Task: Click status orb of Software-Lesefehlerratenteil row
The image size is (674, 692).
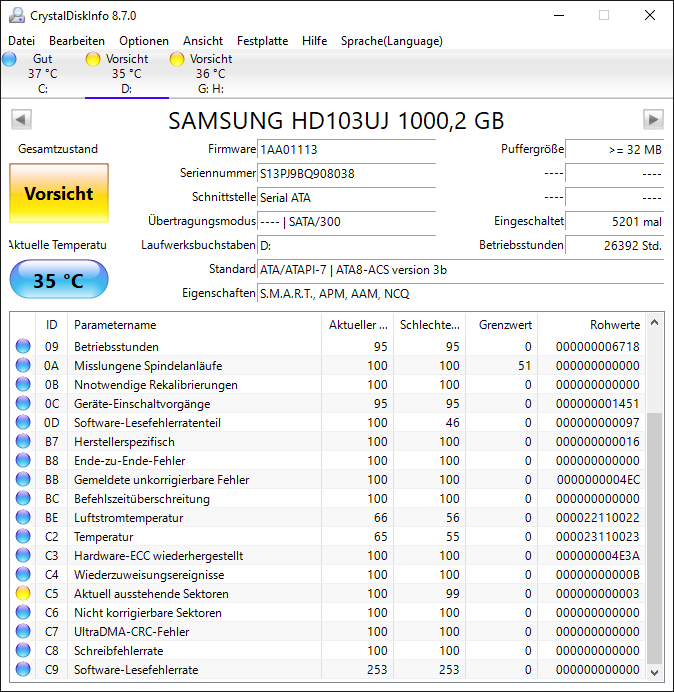Action: coord(23,422)
